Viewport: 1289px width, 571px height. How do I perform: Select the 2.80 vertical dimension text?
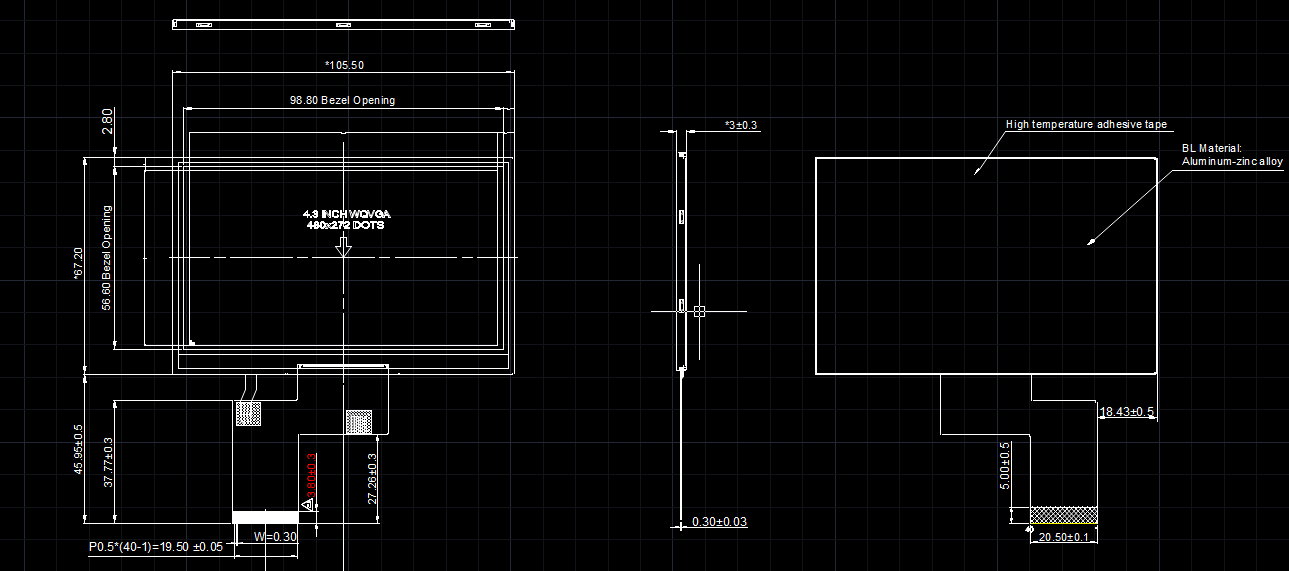click(108, 122)
